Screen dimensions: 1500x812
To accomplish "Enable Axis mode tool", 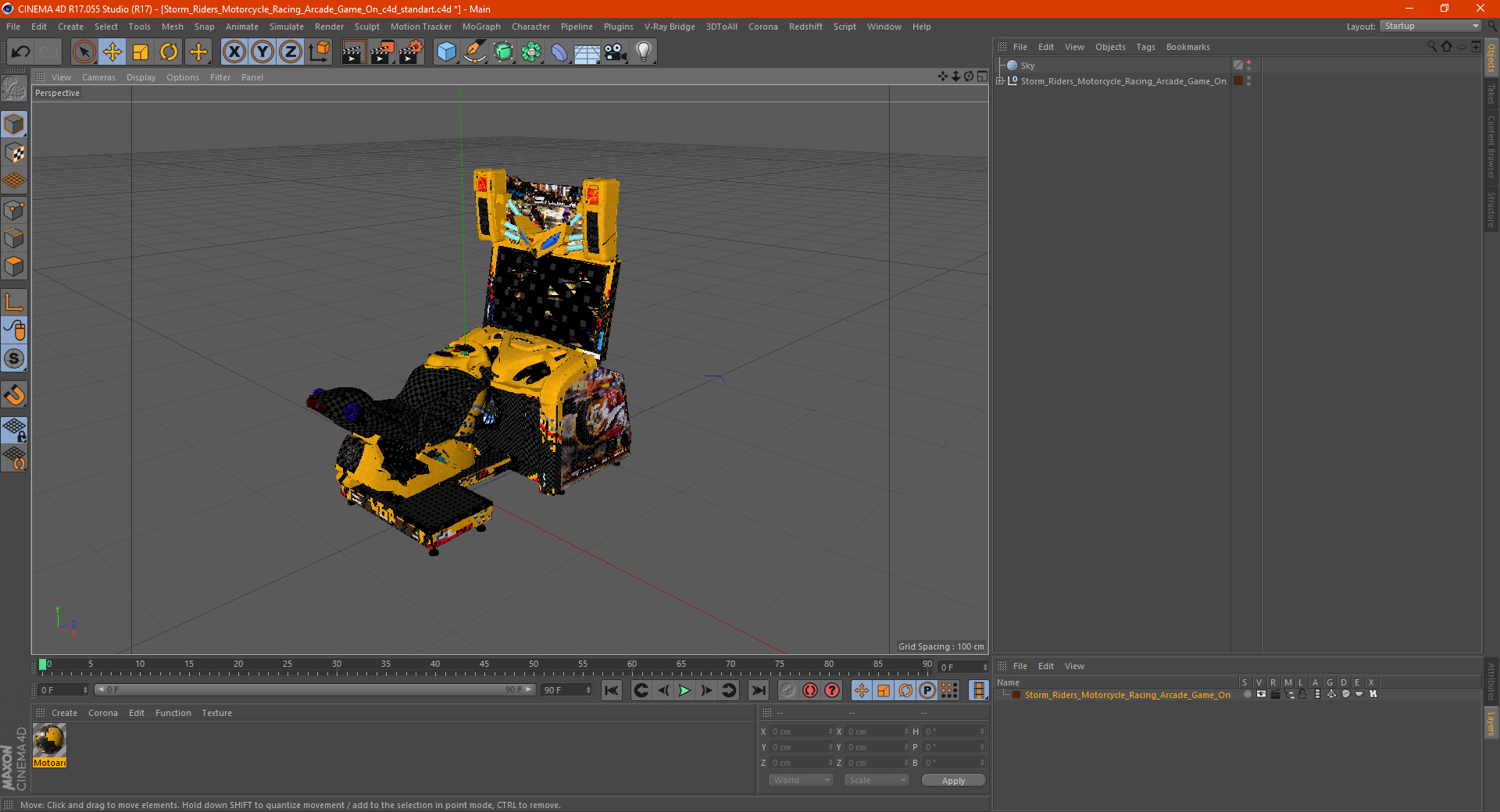I will 14,301.
